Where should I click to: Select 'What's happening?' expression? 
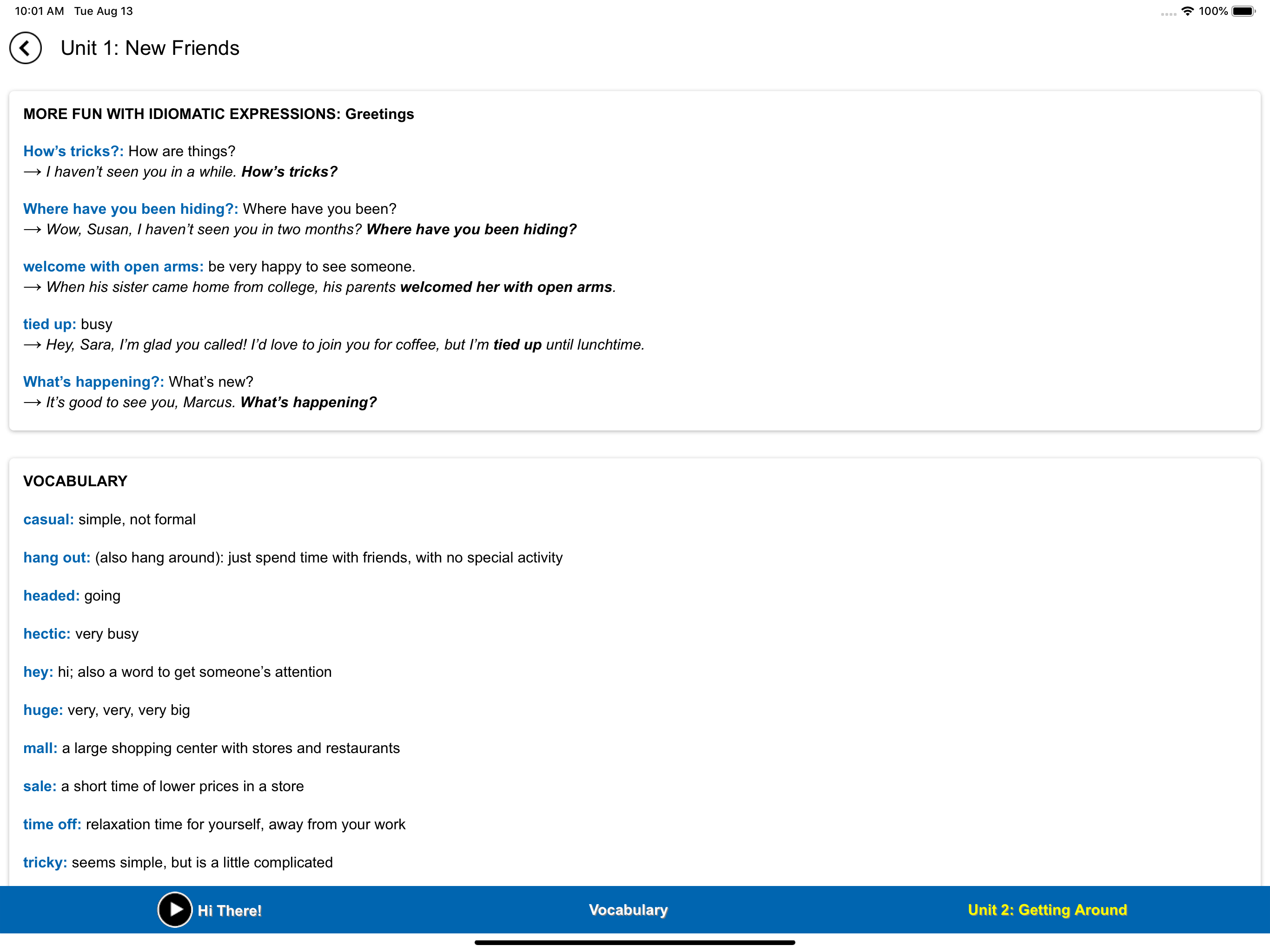click(x=93, y=382)
